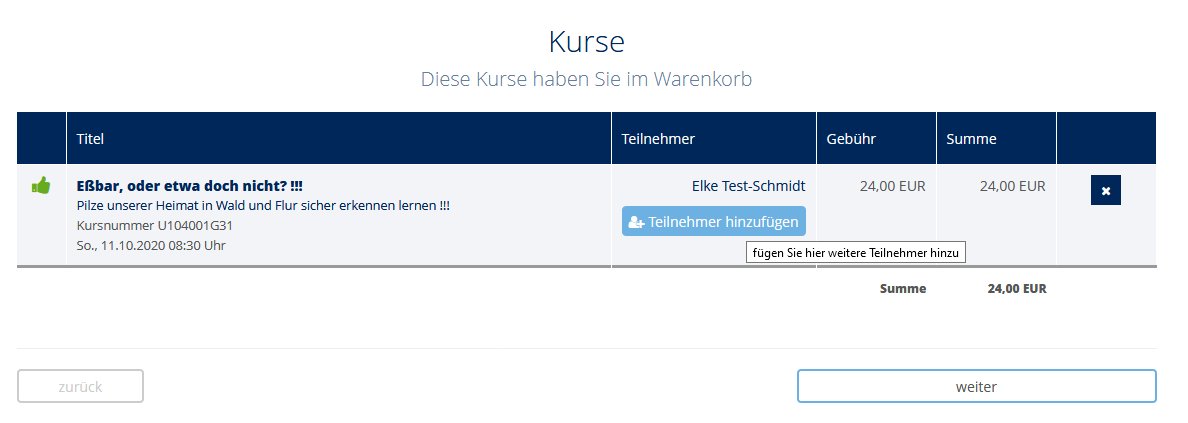Image resolution: width=1188 pixels, height=423 pixels.
Task: Click the tooltip about adding further participants
Action: point(856,254)
